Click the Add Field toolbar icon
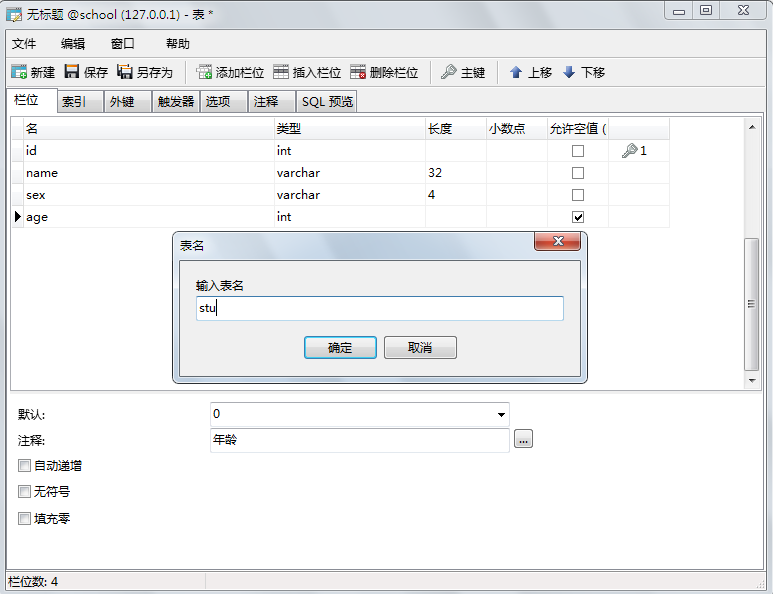This screenshot has width=773, height=594. click(x=204, y=72)
